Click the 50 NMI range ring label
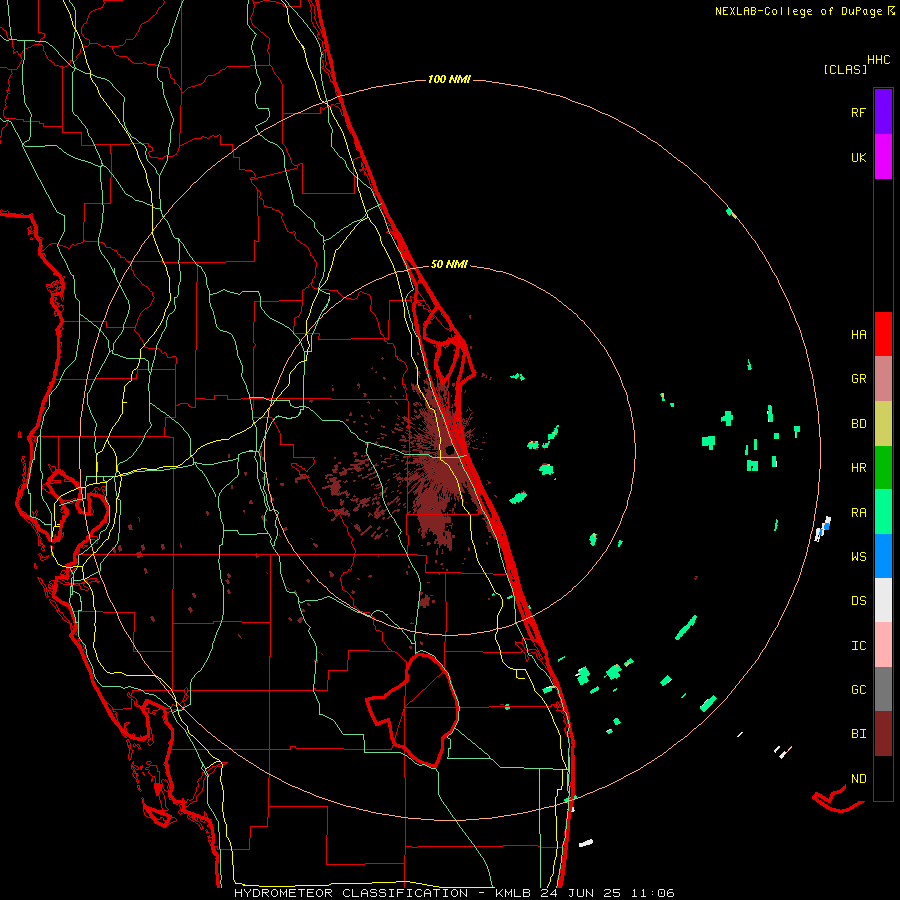This screenshot has height=900, width=900. coord(449,264)
